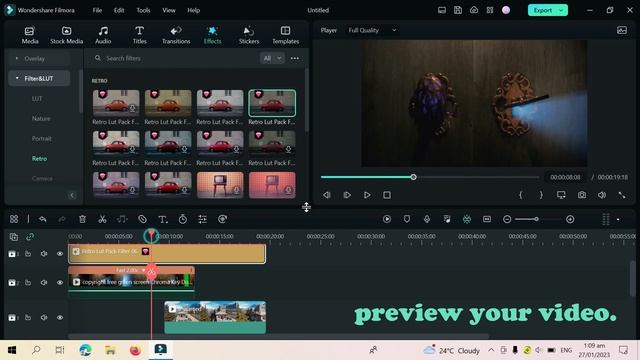Collapse the effects category sidebar
This screenshot has width=640, height=360.
72,195
